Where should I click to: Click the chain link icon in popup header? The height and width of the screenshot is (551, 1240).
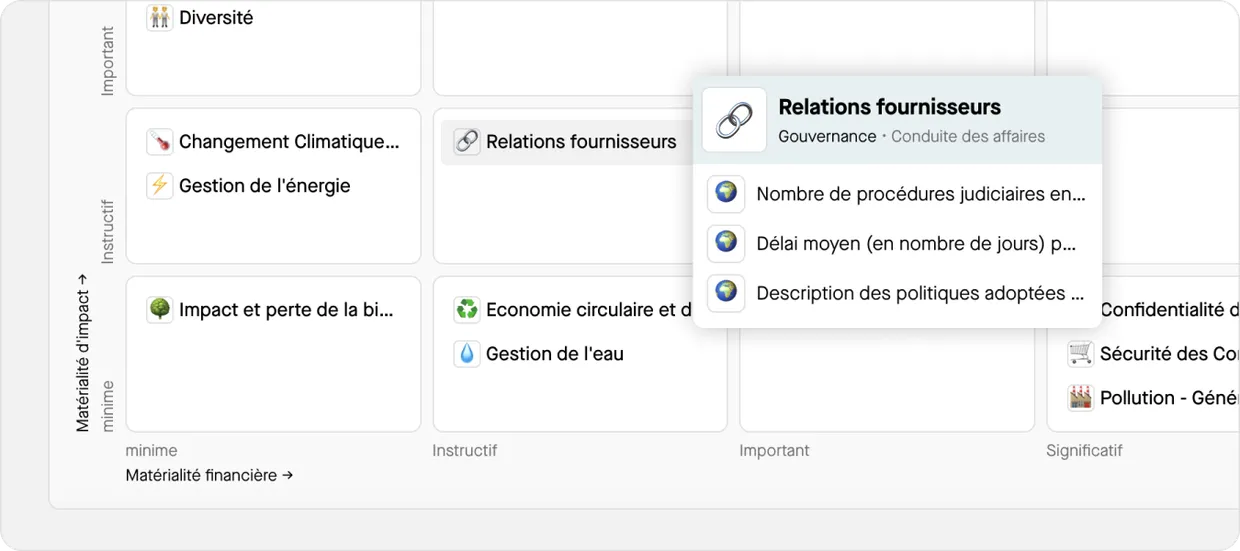pyautogui.click(x=734, y=121)
